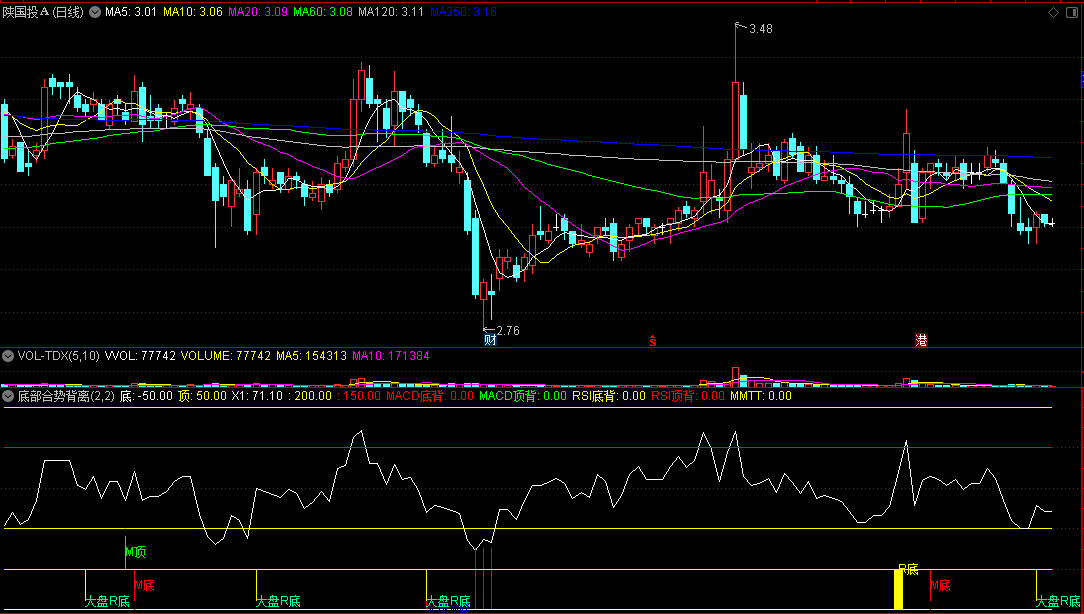1084x614 pixels.
Task: Select the 底: -50.00 value
Action: [x=146, y=396]
